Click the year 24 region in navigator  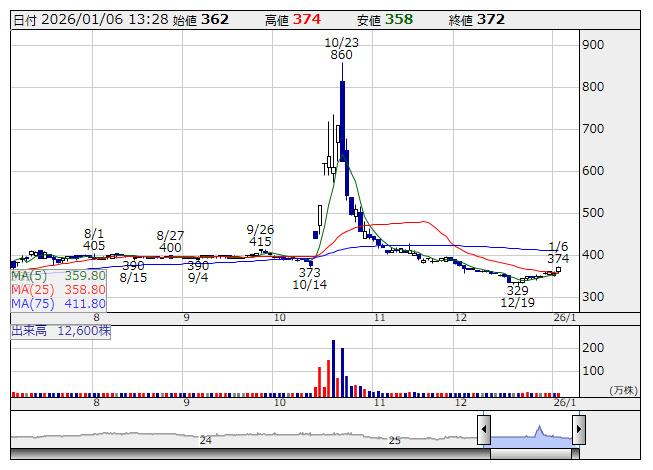coord(206,440)
